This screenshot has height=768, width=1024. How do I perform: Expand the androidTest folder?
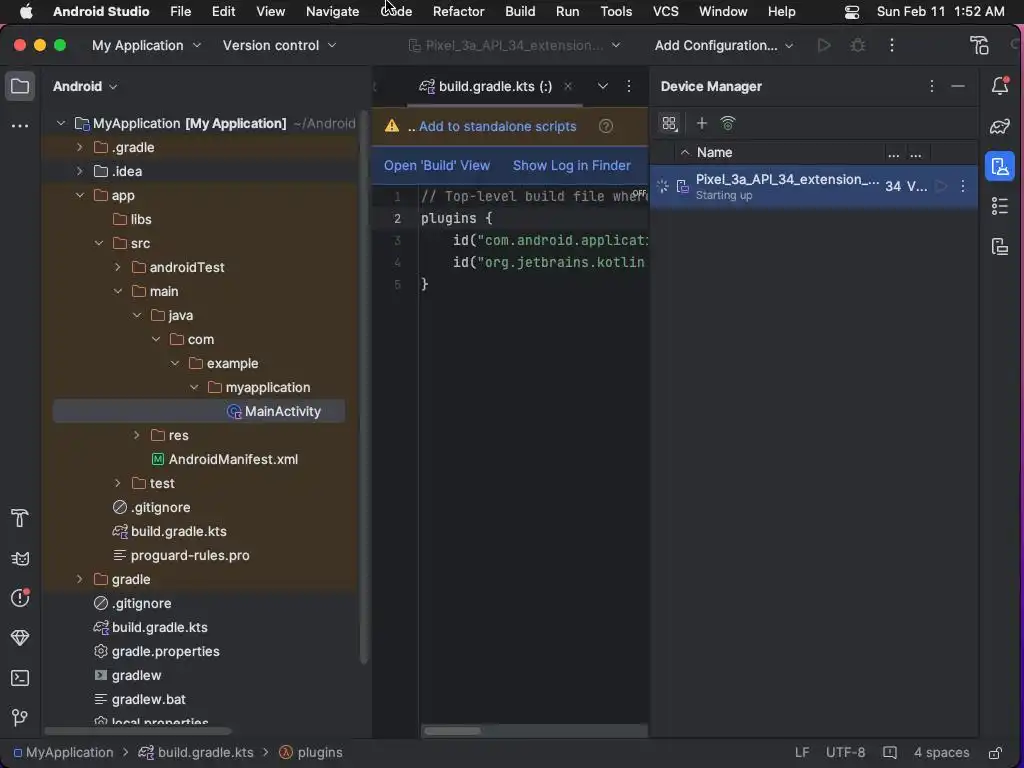118,267
